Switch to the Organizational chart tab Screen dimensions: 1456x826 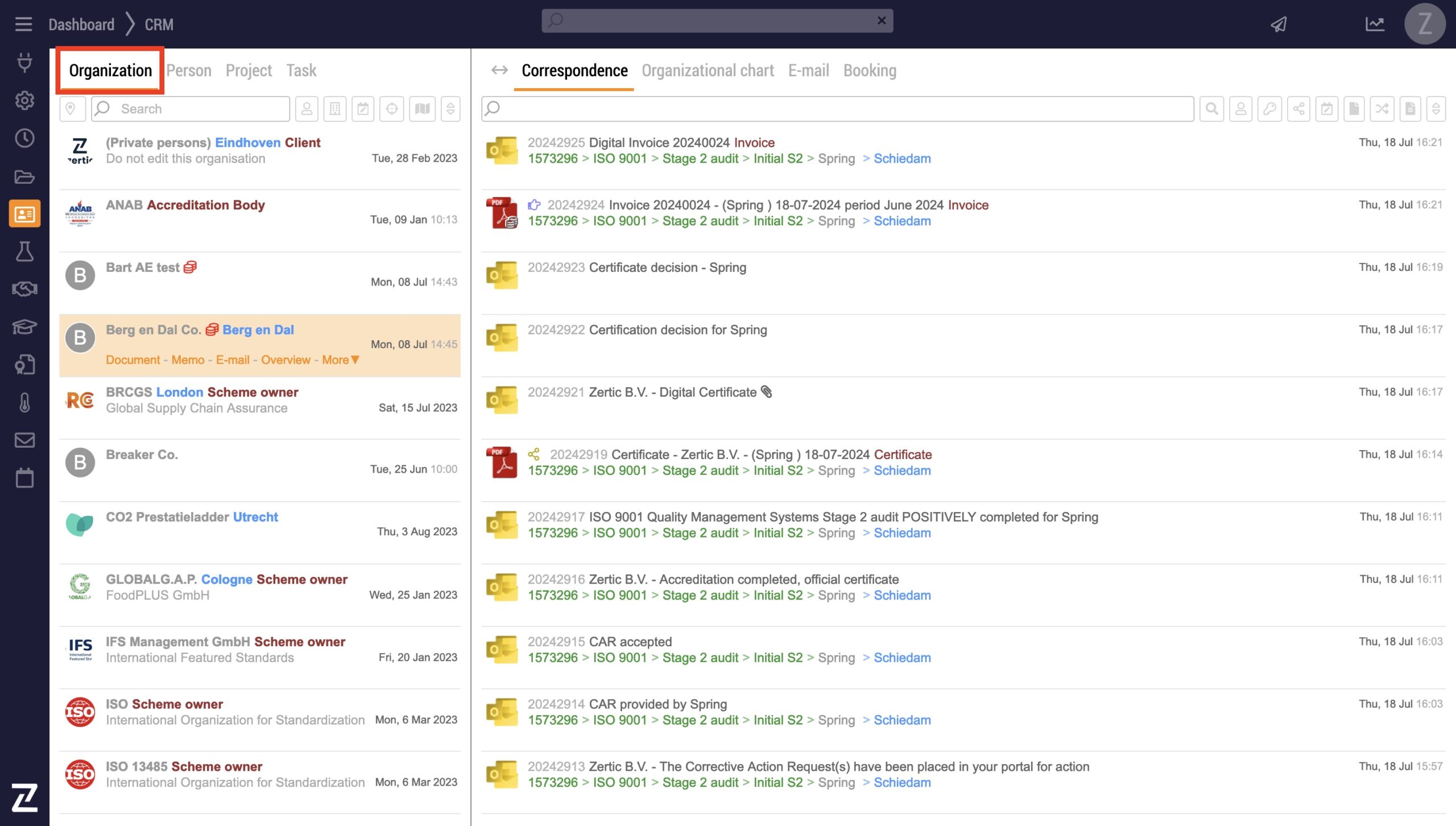point(708,71)
